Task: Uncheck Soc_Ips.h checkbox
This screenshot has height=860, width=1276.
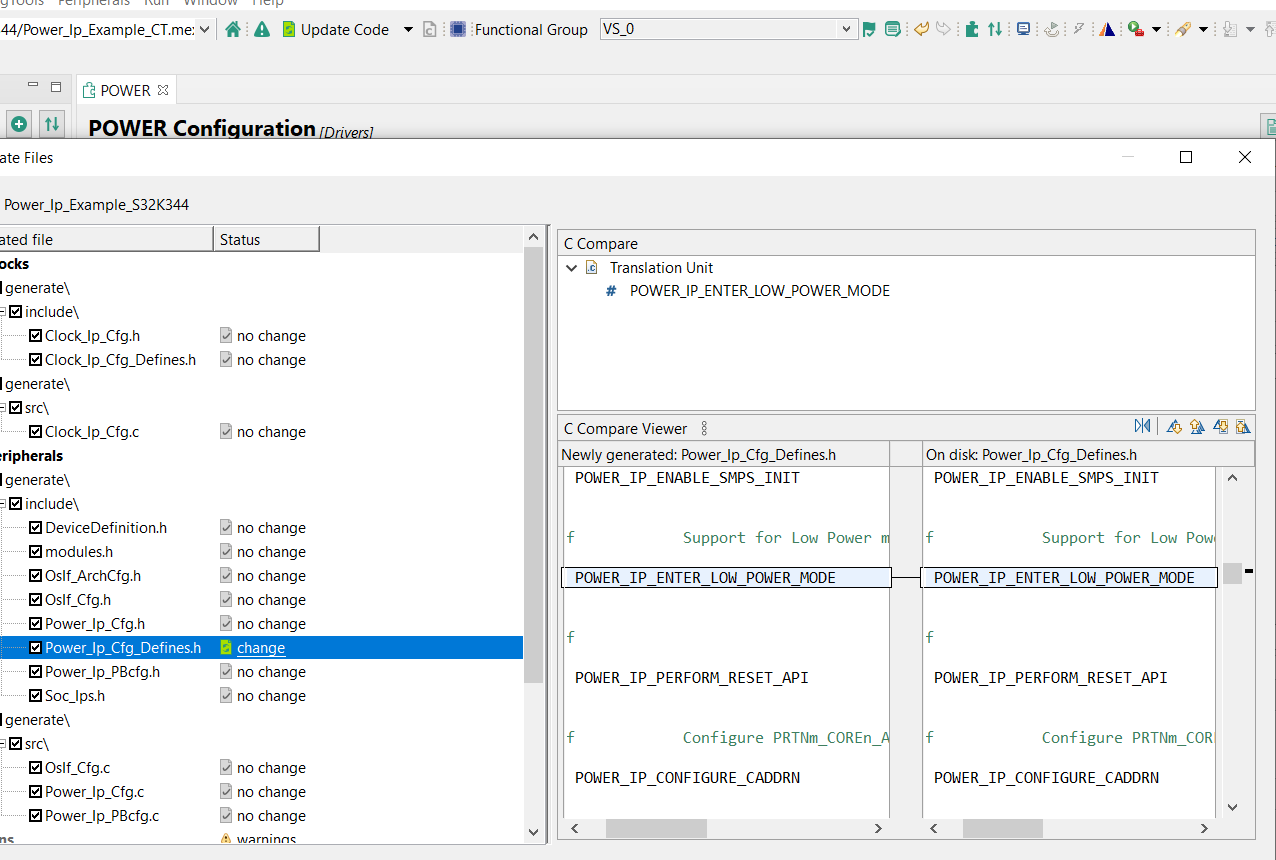Action: coord(35,696)
